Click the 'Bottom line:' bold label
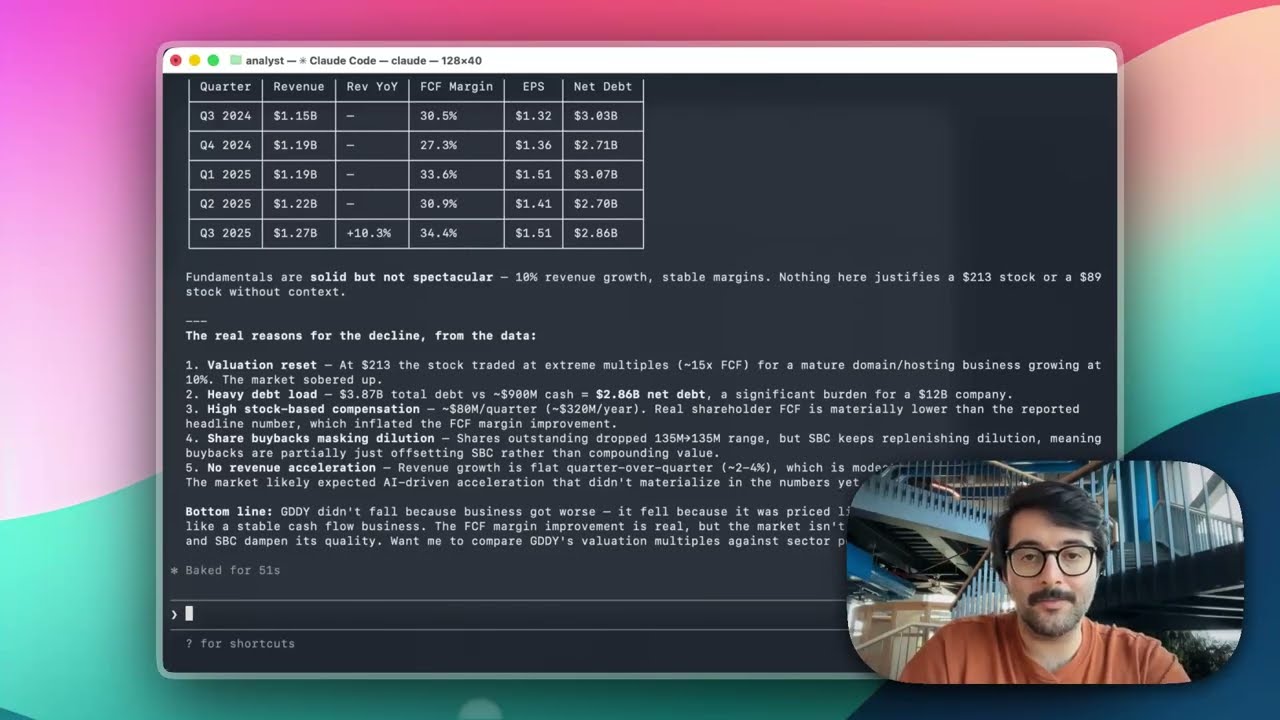Viewport: 1280px width, 720px height. [229, 511]
